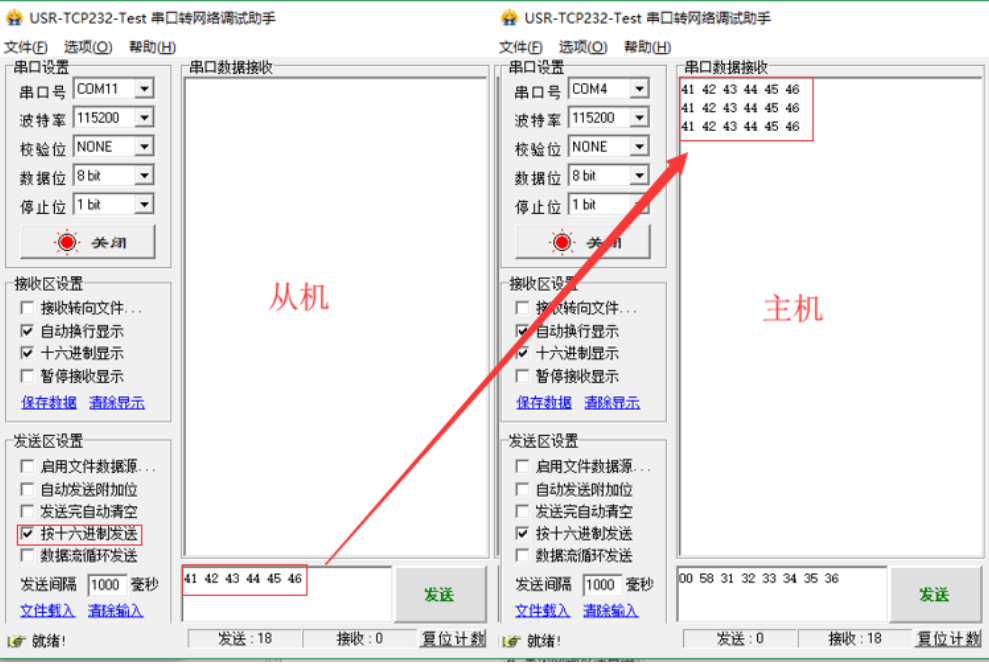
Task: Uncheck 按十六进制发送 in the left window
Action: (28, 534)
